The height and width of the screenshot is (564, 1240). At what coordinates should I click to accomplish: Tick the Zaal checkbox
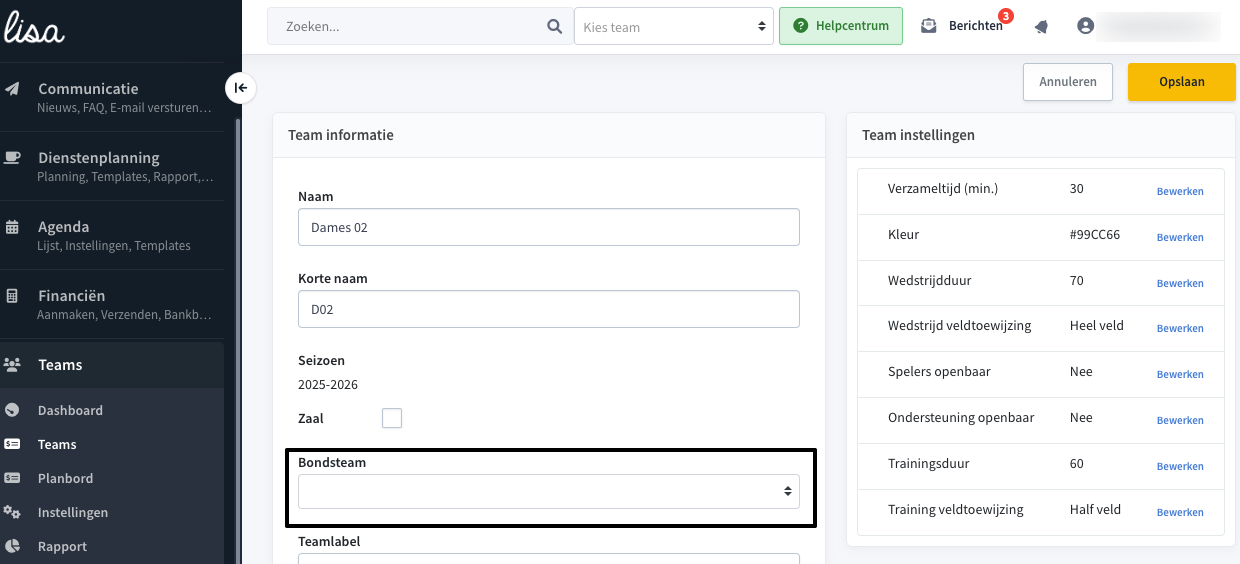[x=392, y=418]
